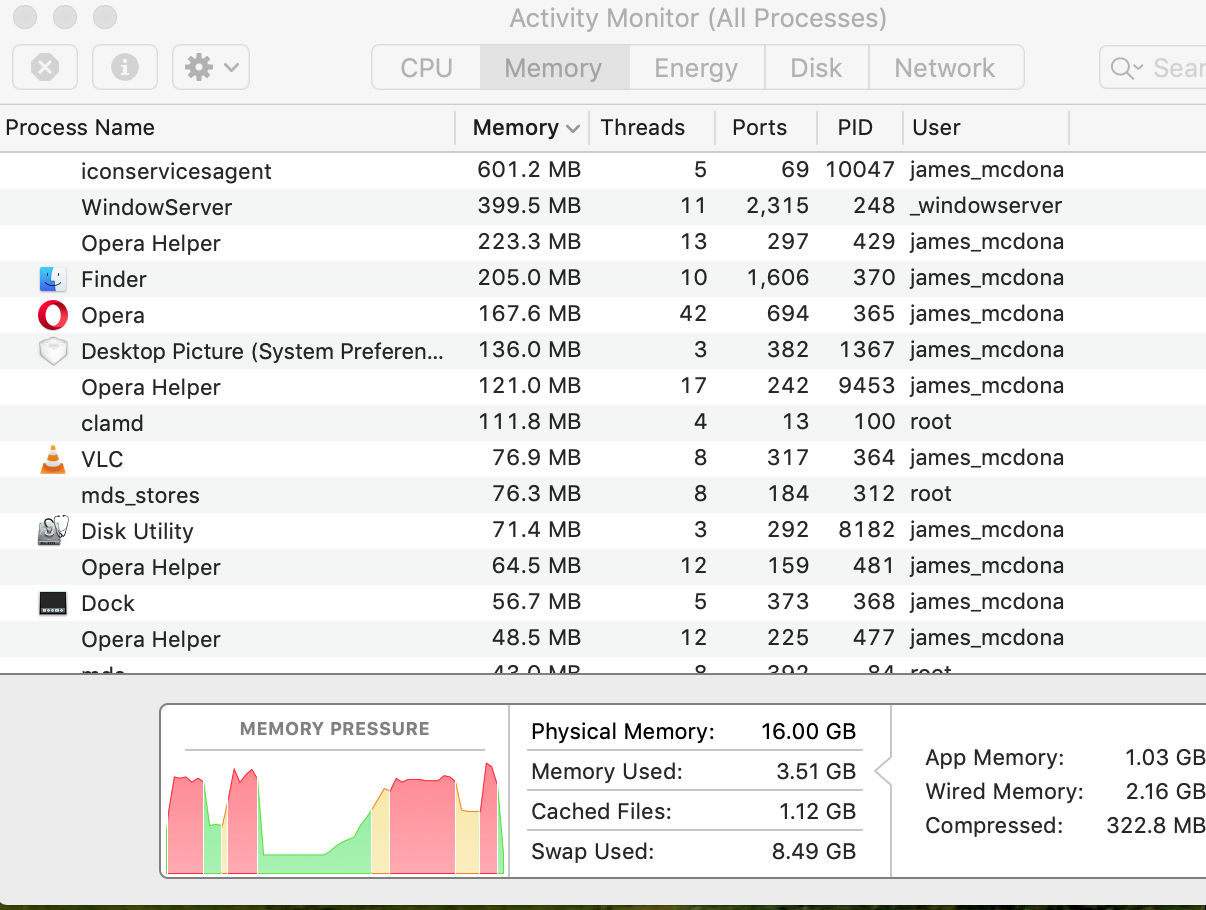Select Opera Helper using 121.0 MB
Image resolution: width=1206 pixels, height=910 pixels.
tap(603, 387)
